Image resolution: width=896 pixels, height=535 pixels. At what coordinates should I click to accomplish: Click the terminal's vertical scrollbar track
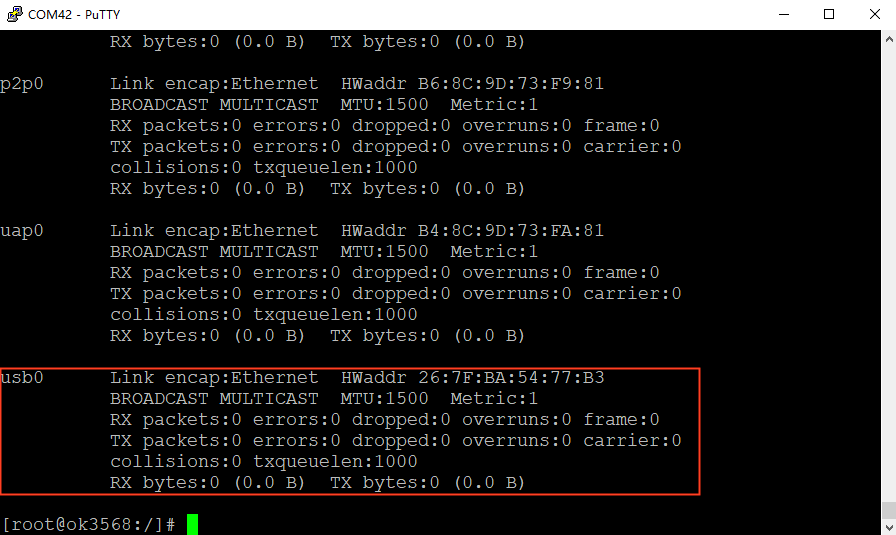click(x=887, y=280)
